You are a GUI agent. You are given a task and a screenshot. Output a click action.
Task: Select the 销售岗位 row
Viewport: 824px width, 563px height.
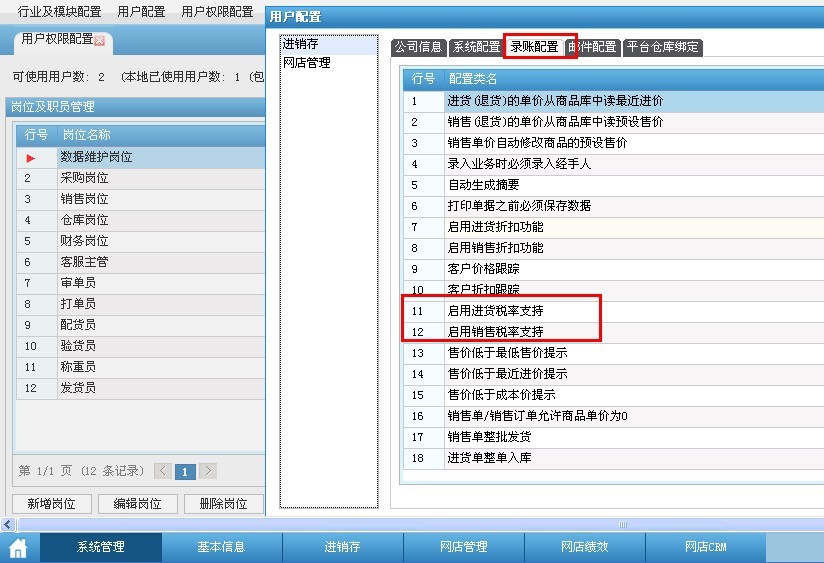pyautogui.click(x=141, y=199)
